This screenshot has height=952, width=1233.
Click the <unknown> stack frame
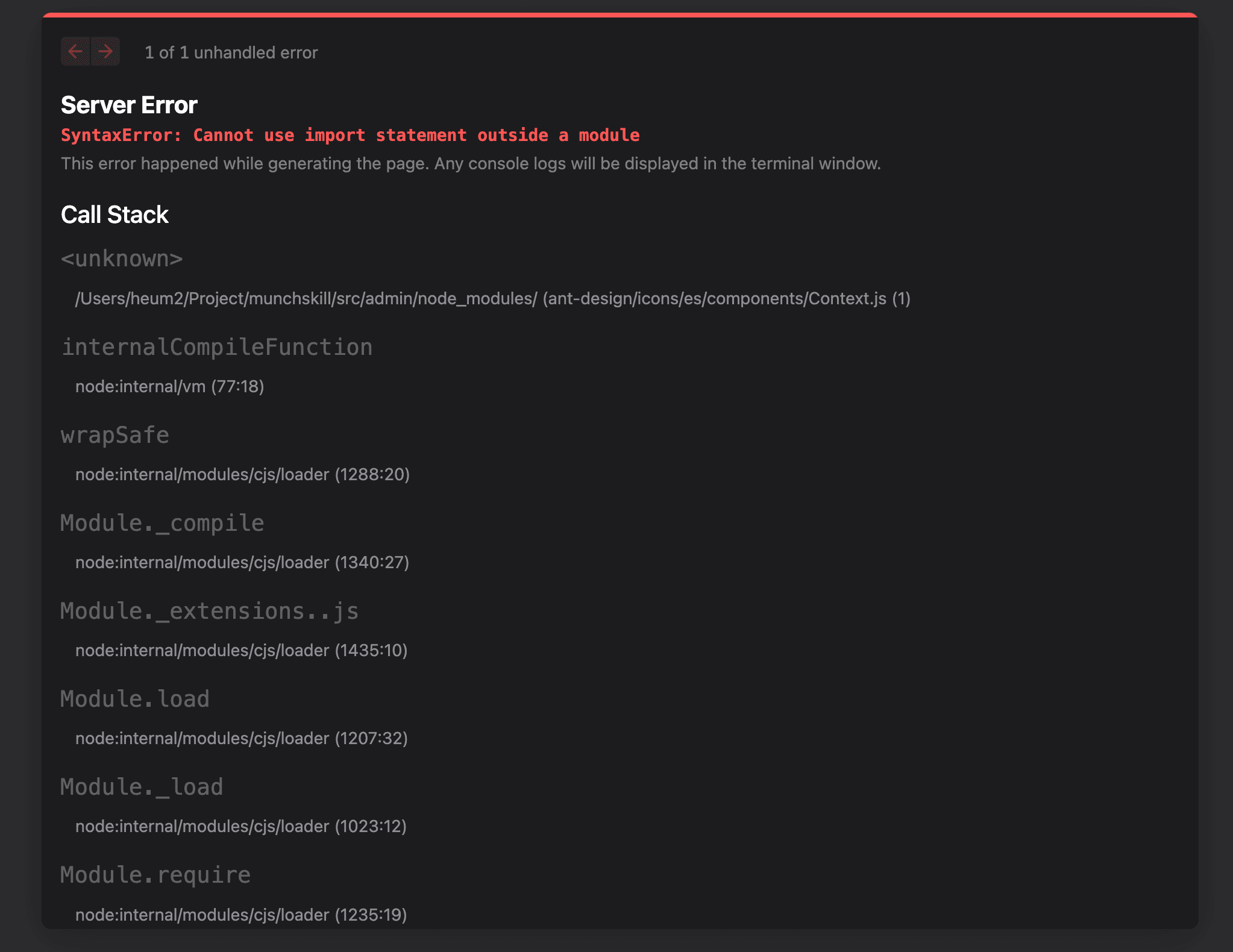click(122, 259)
